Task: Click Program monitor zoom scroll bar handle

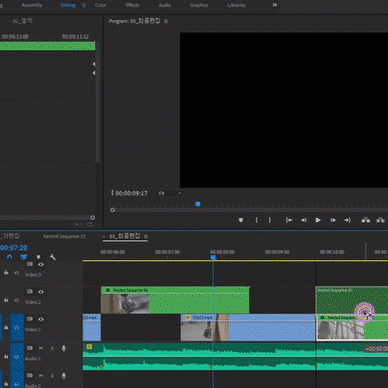Action: 113,210
